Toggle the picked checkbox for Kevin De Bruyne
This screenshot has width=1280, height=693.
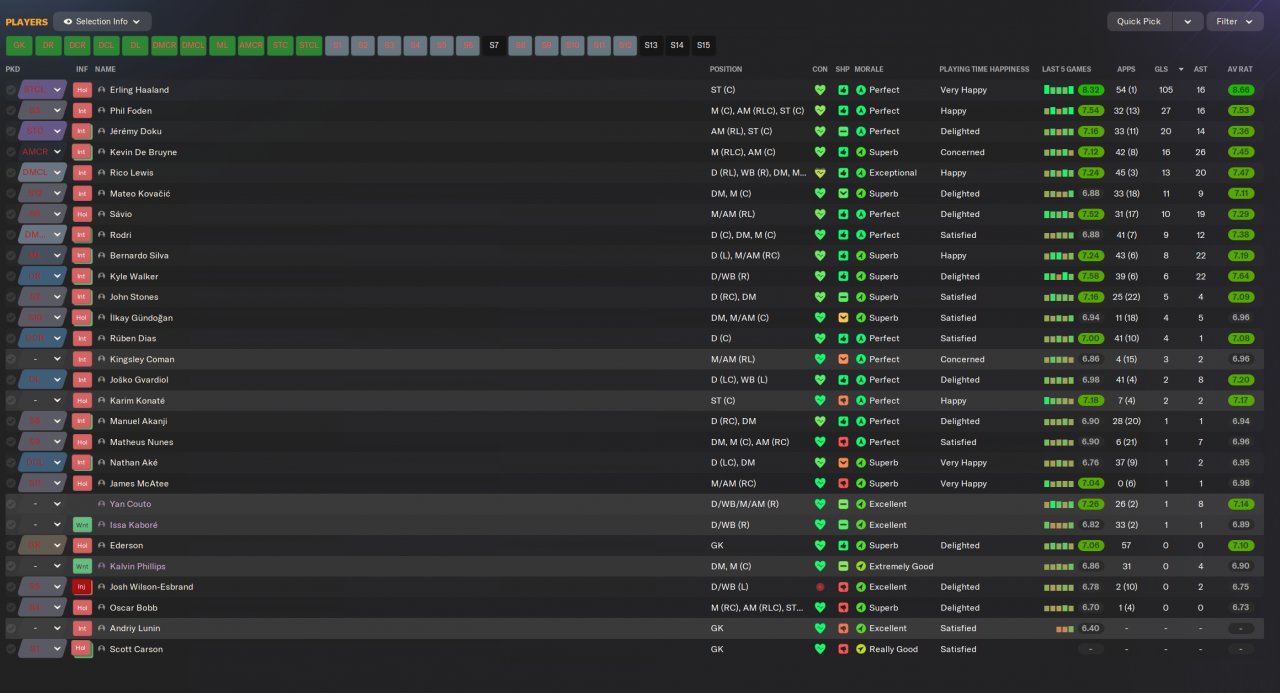pyautogui.click(x=11, y=152)
